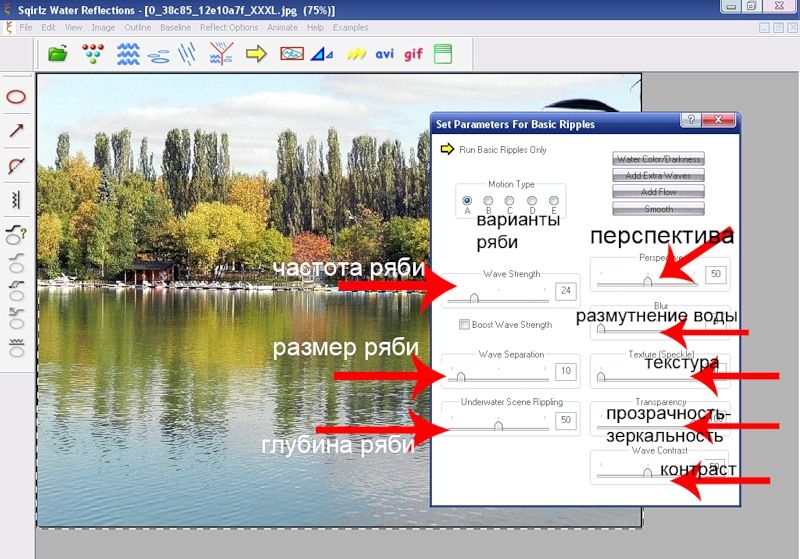
Task: Click the colored dots icon in toolbar
Action: coord(92,53)
